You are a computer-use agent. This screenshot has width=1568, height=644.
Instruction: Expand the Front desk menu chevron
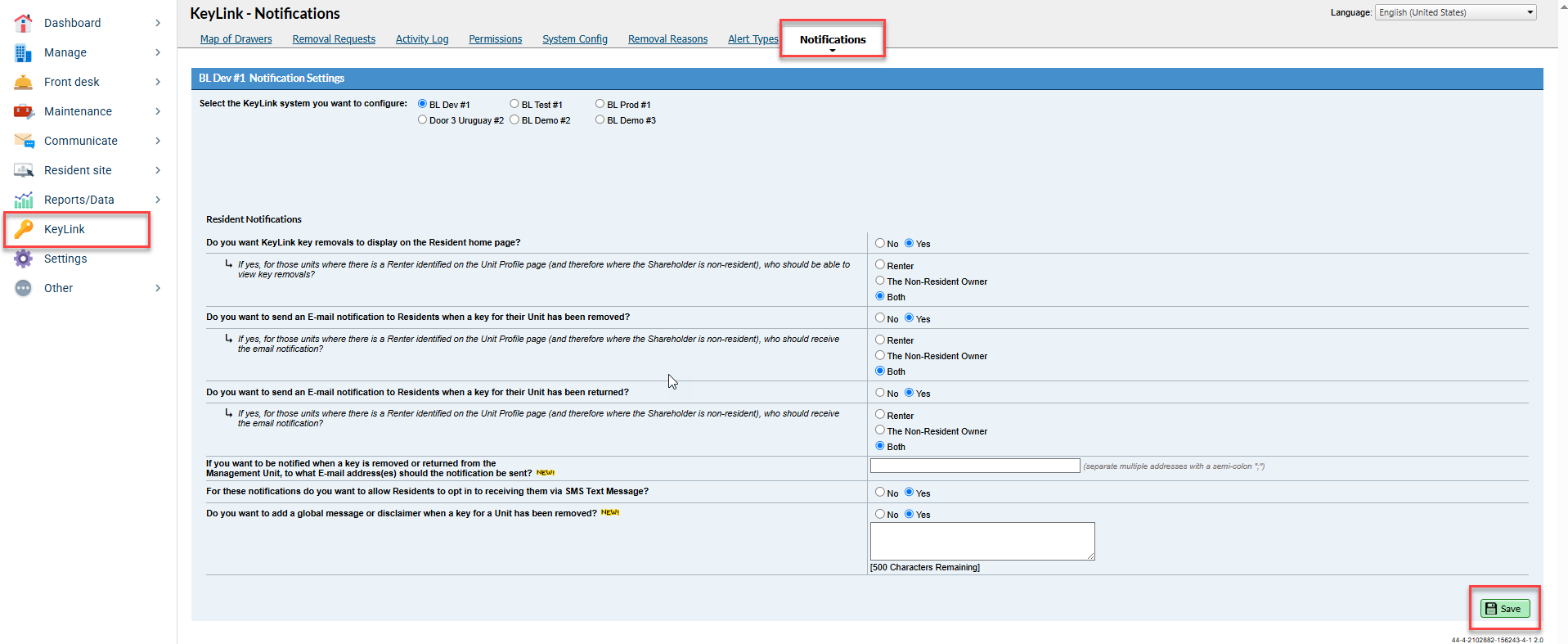click(x=158, y=82)
